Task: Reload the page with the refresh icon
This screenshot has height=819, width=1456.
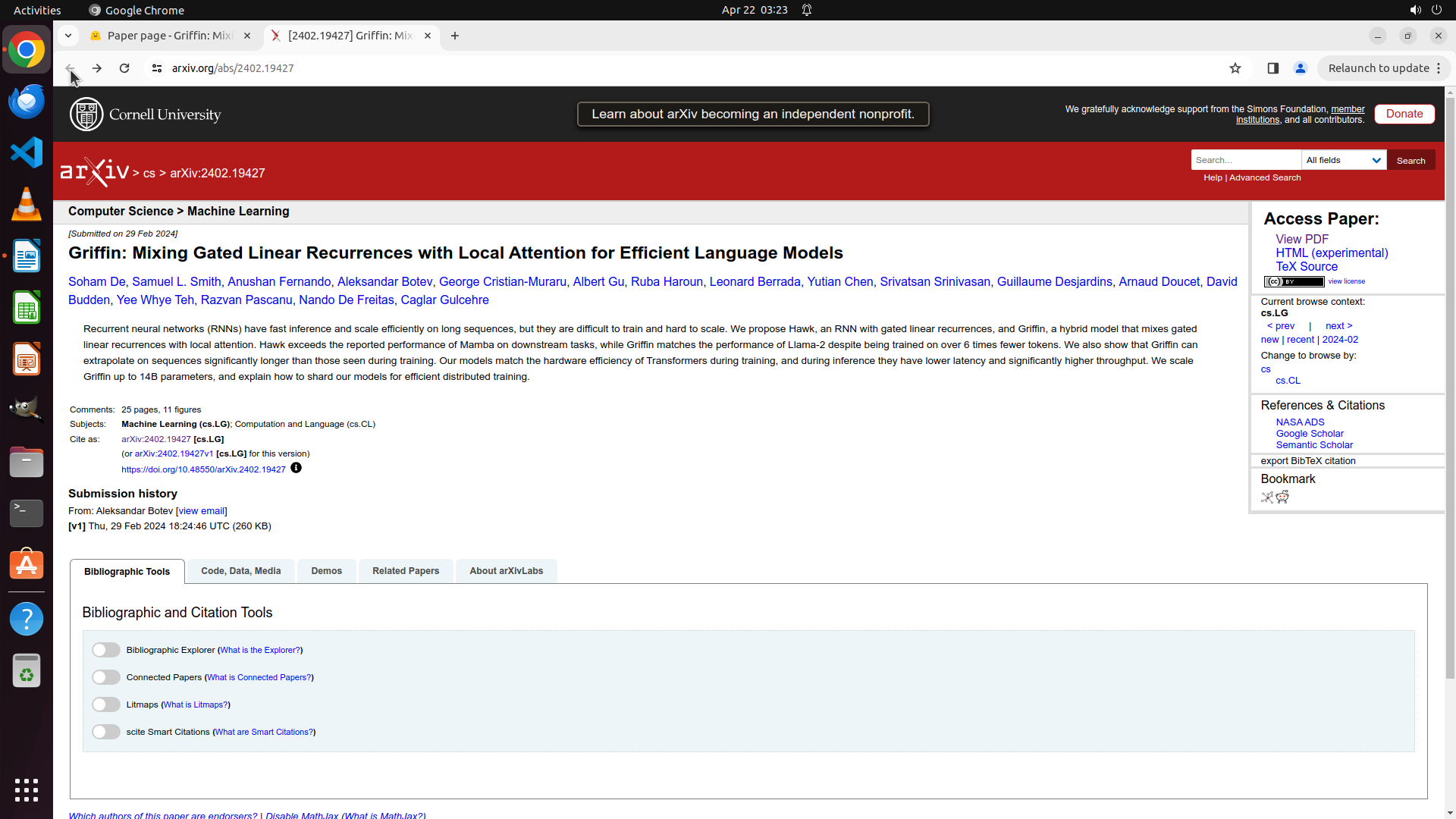Action: pyautogui.click(x=124, y=68)
